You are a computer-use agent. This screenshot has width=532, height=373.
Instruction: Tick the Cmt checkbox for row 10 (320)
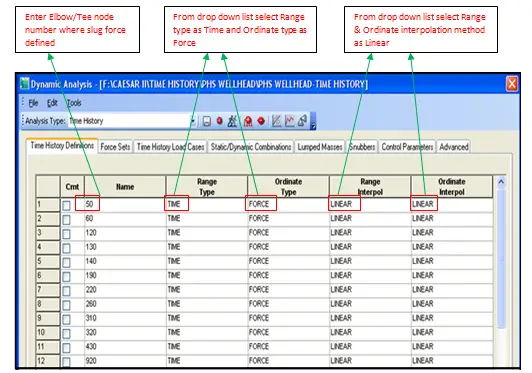tap(66, 334)
